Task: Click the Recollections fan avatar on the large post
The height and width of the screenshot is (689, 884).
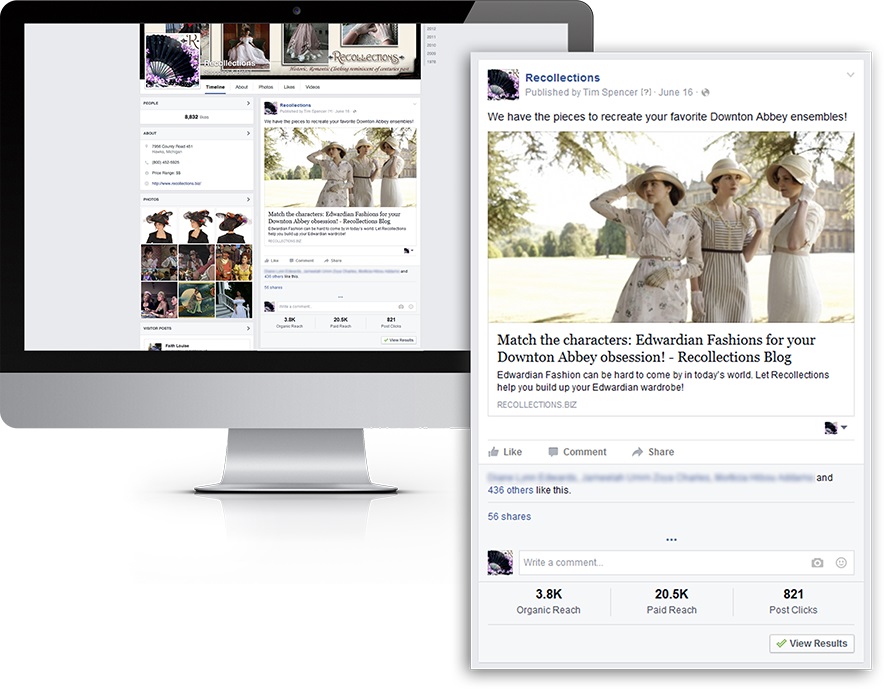Action: point(502,84)
